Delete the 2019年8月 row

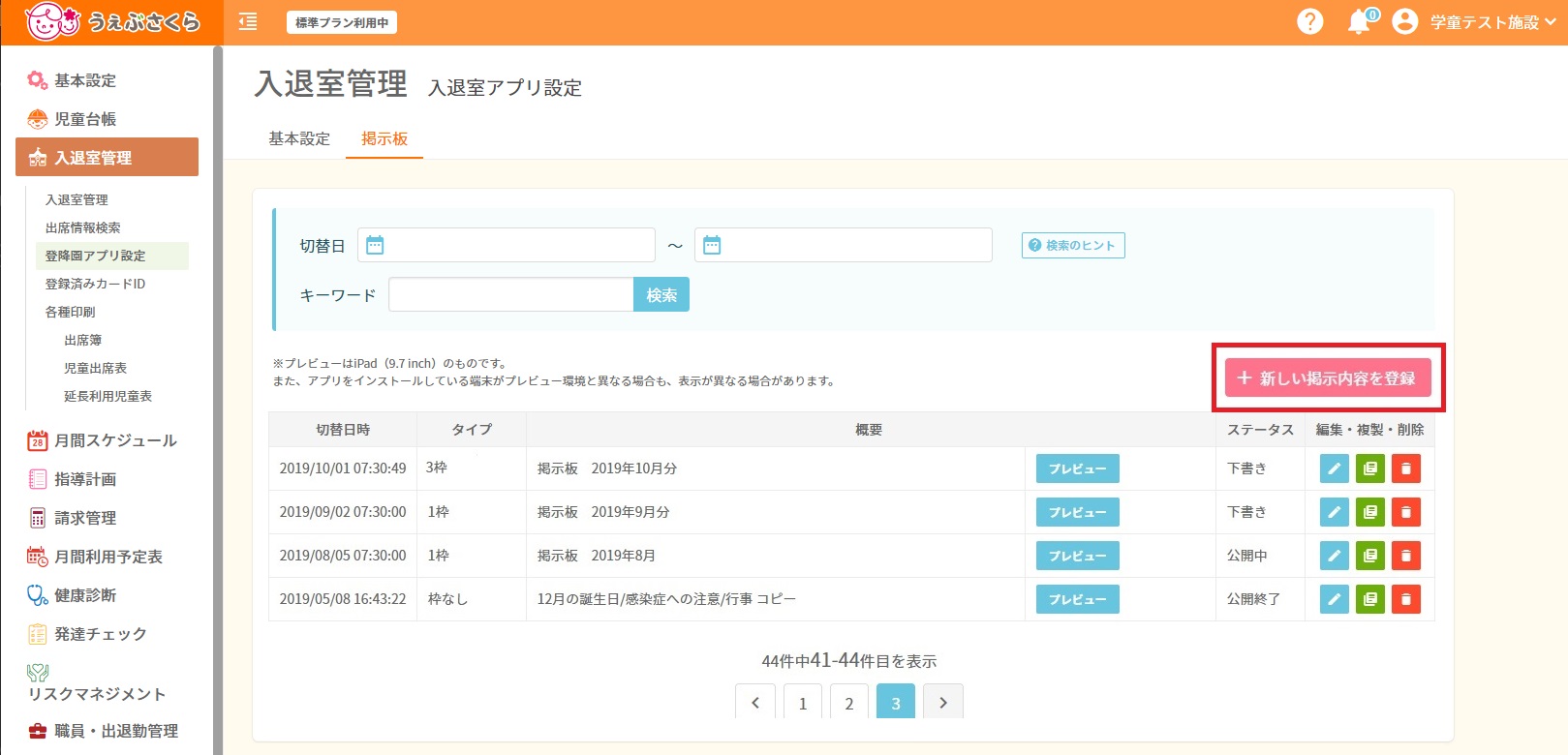point(1406,556)
